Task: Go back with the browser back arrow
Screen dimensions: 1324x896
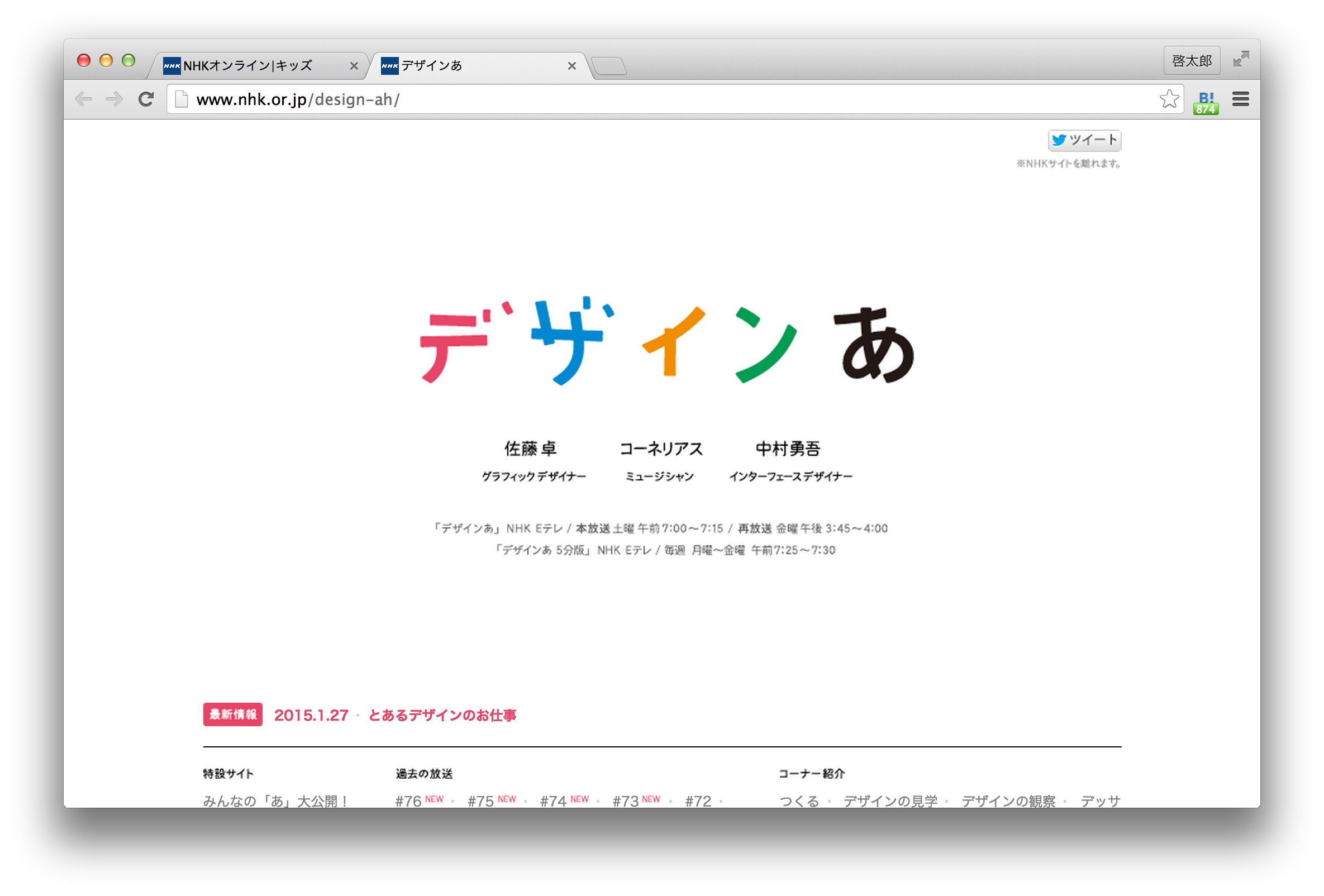Action: [83, 99]
